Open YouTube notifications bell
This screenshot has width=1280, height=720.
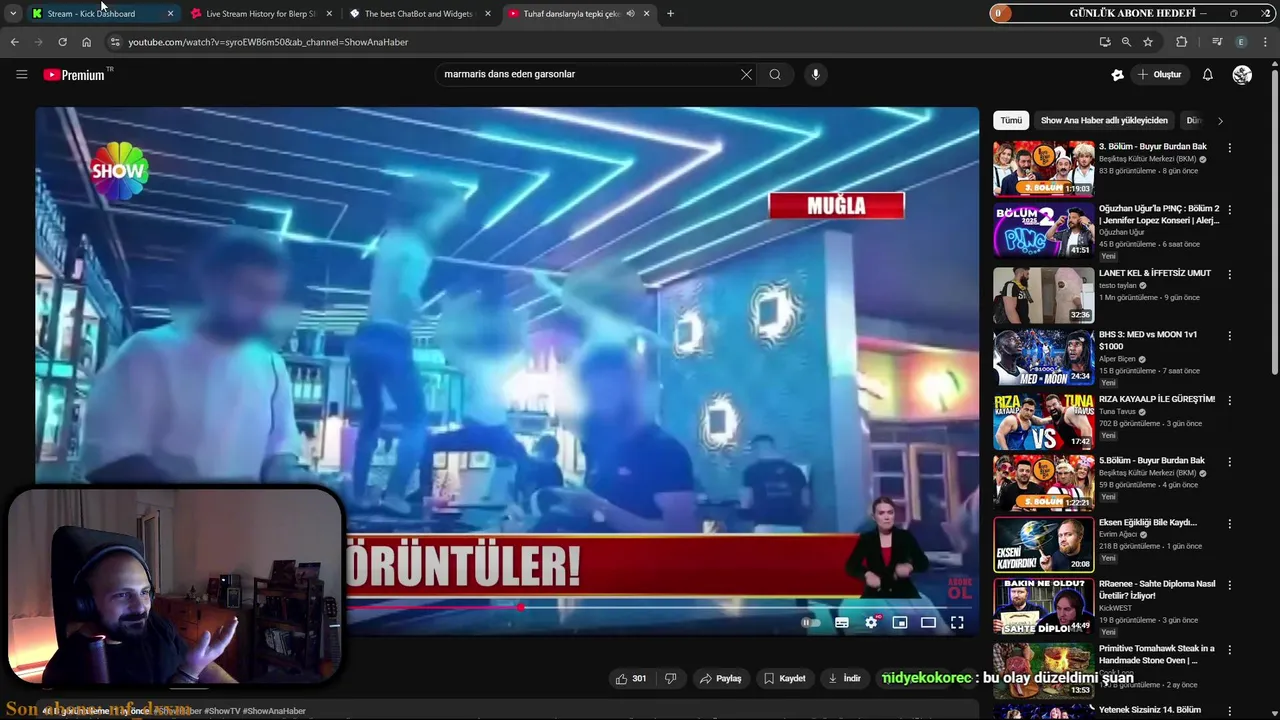pyautogui.click(x=1207, y=75)
